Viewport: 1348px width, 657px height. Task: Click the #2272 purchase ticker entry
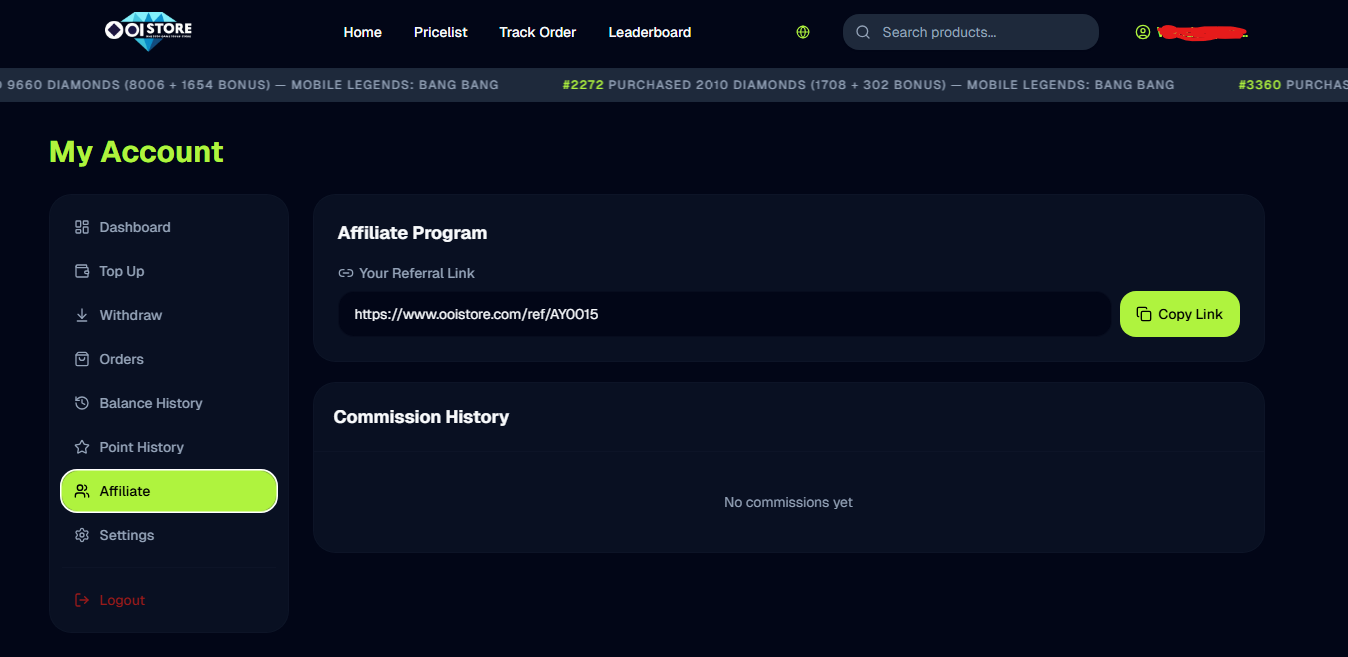[x=869, y=85]
